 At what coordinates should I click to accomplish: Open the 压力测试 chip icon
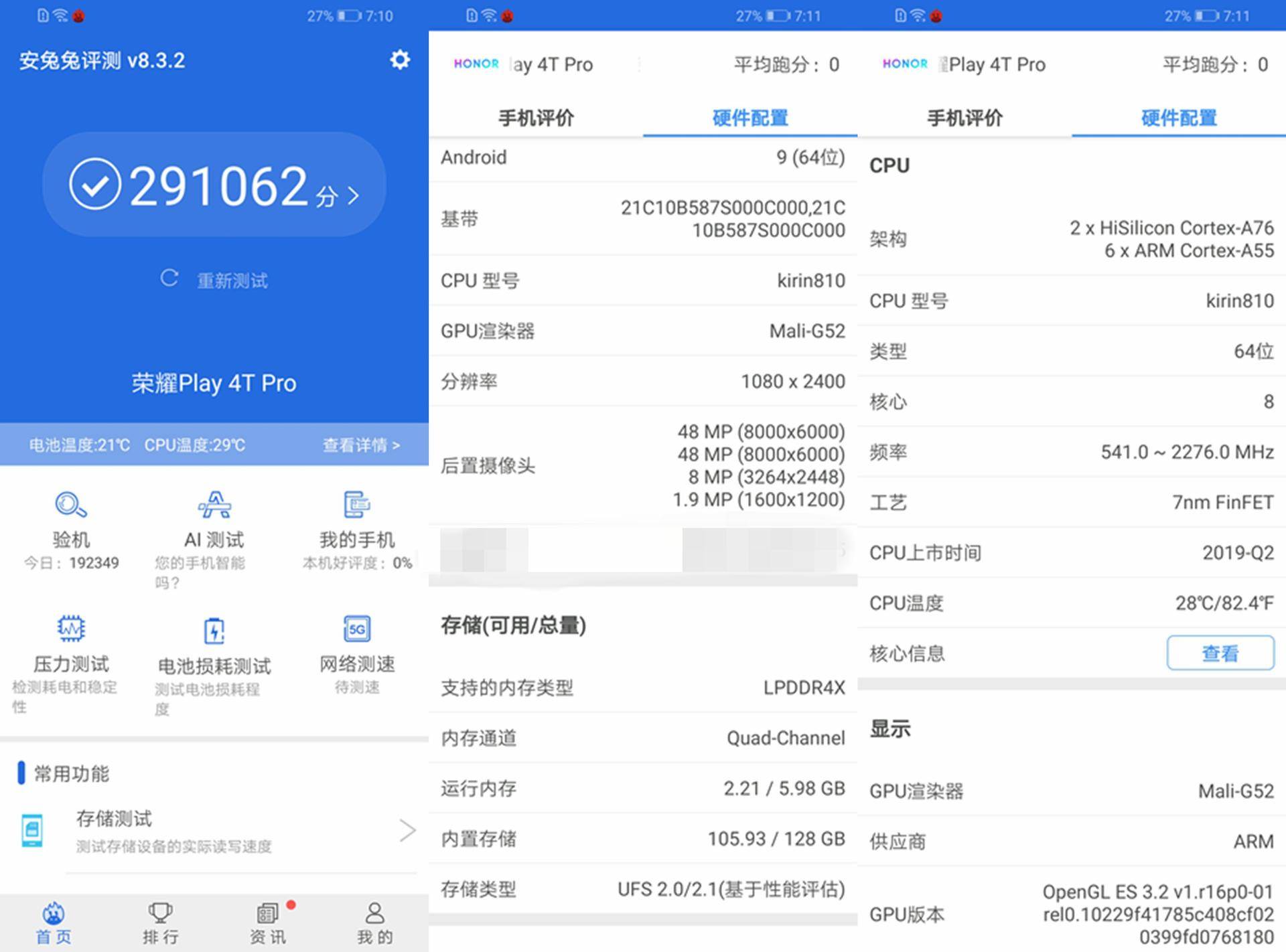click(x=71, y=628)
